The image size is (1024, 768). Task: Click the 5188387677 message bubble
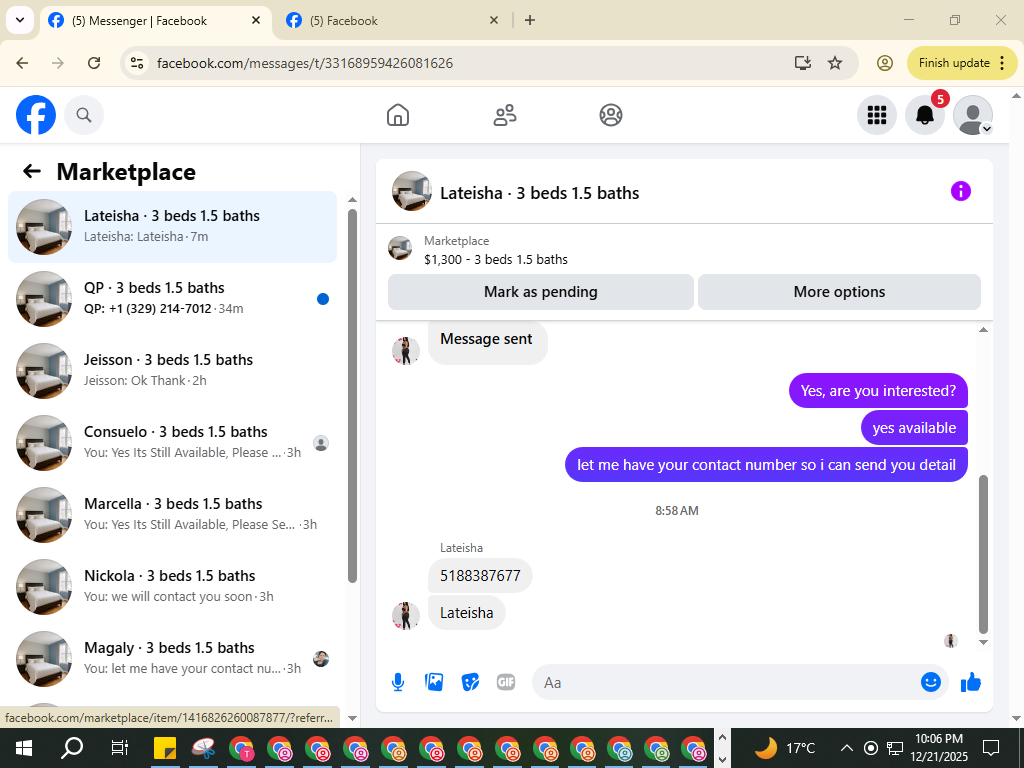pos(480,575)
